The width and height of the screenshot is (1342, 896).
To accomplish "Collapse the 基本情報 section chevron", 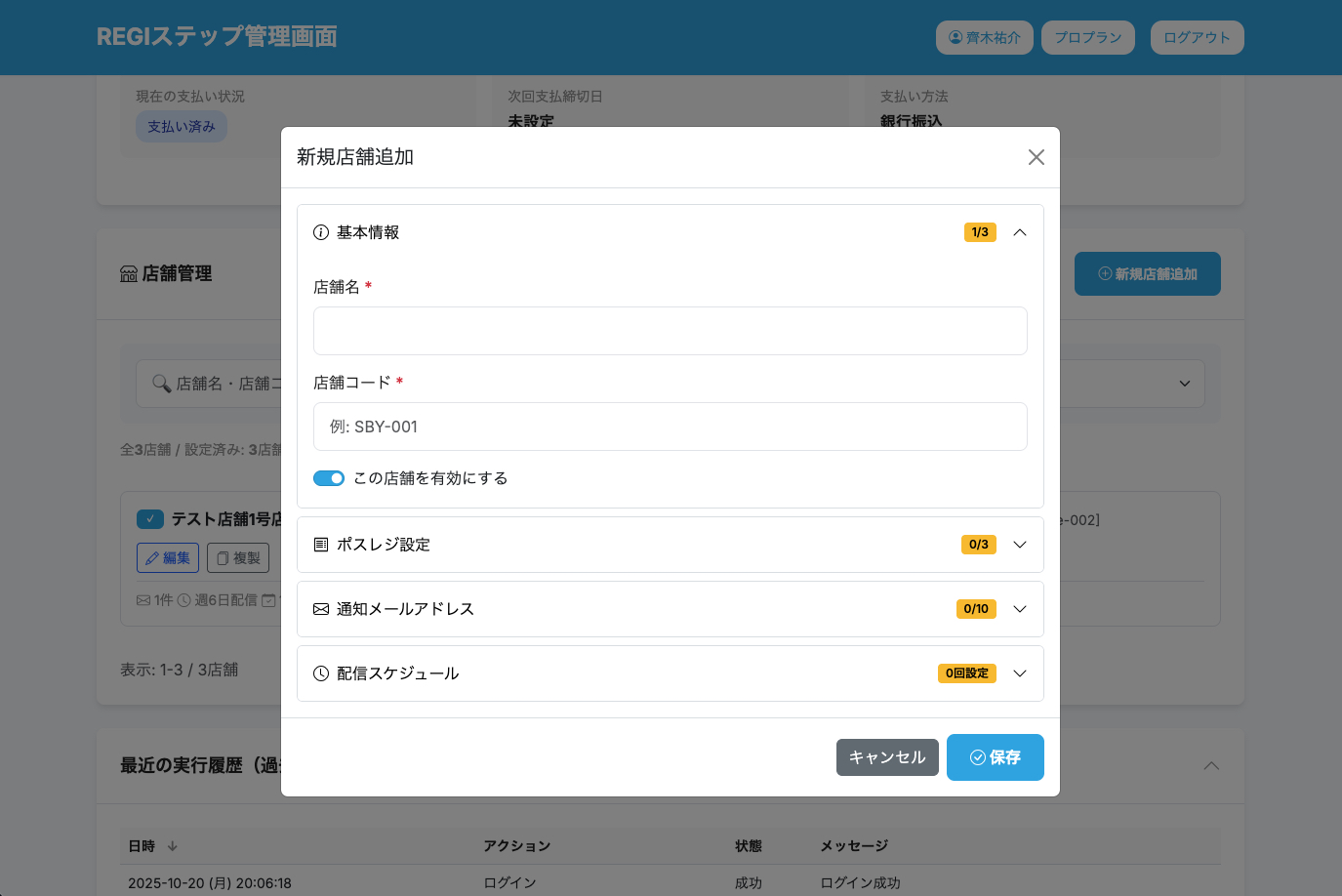I will (x=1020, y=232).
